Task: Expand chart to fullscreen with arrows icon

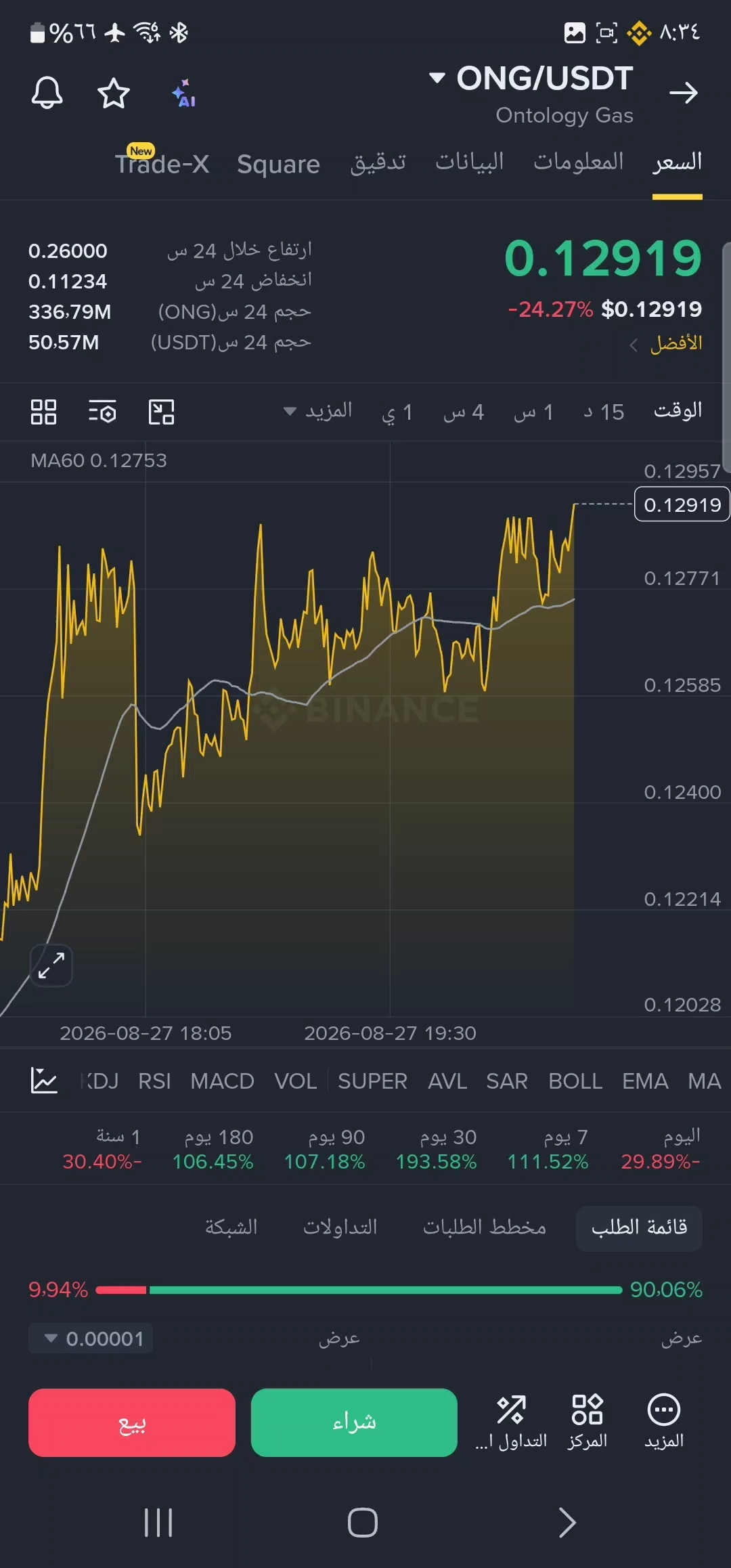Action: point(51,965)
